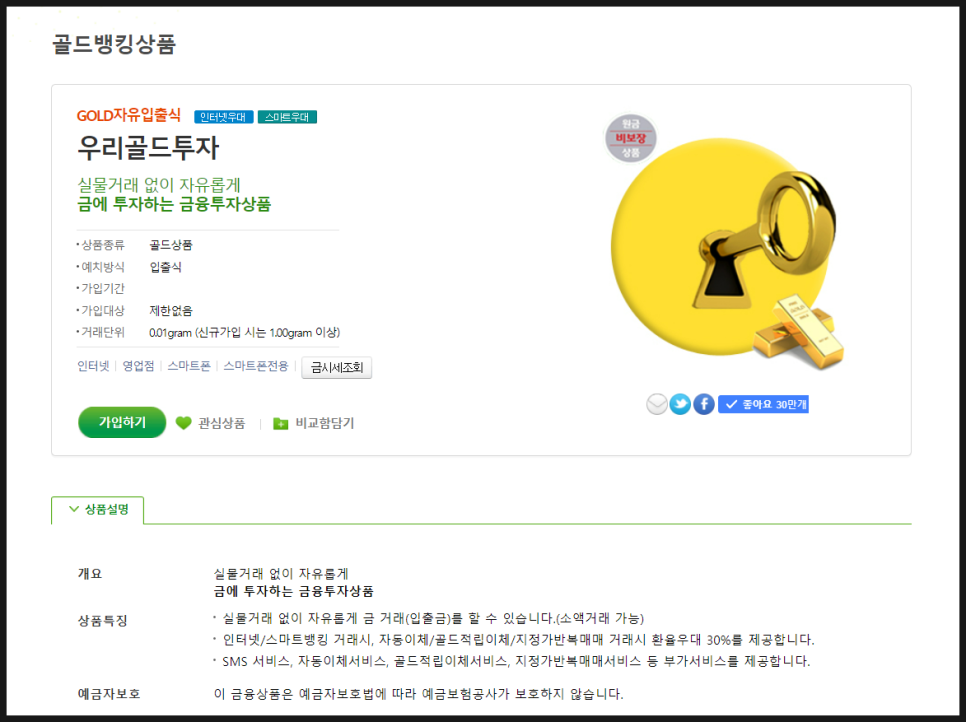Share product via Facebook icon

coord(704,404)
